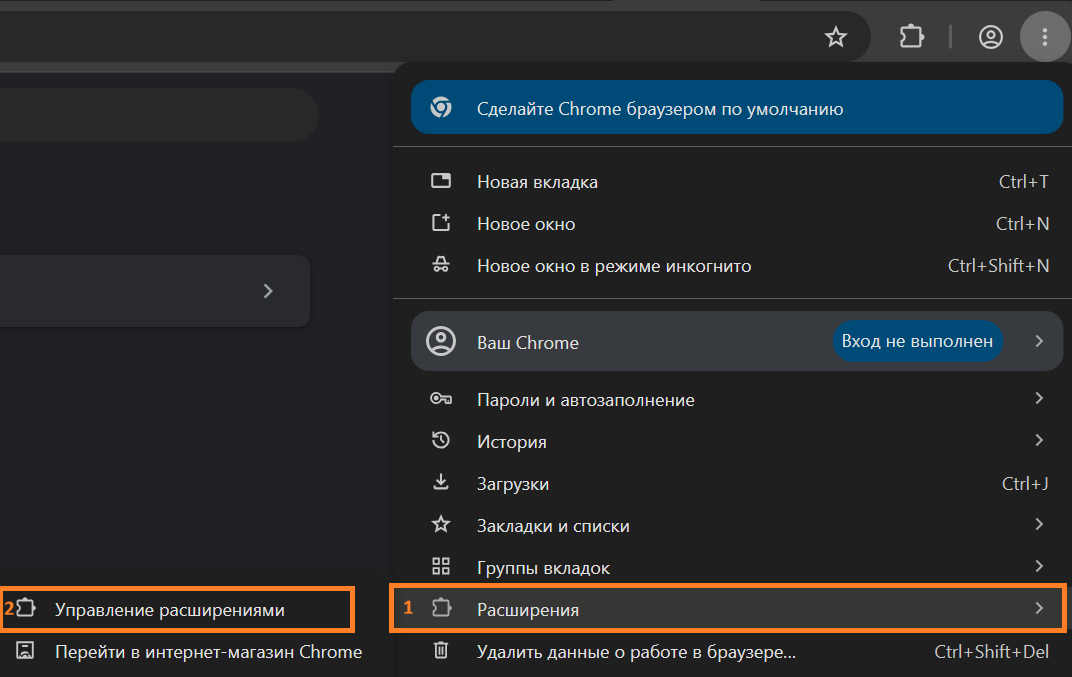
Task: Click the puzzle icon beside Расширения
Action: [442, 607]
